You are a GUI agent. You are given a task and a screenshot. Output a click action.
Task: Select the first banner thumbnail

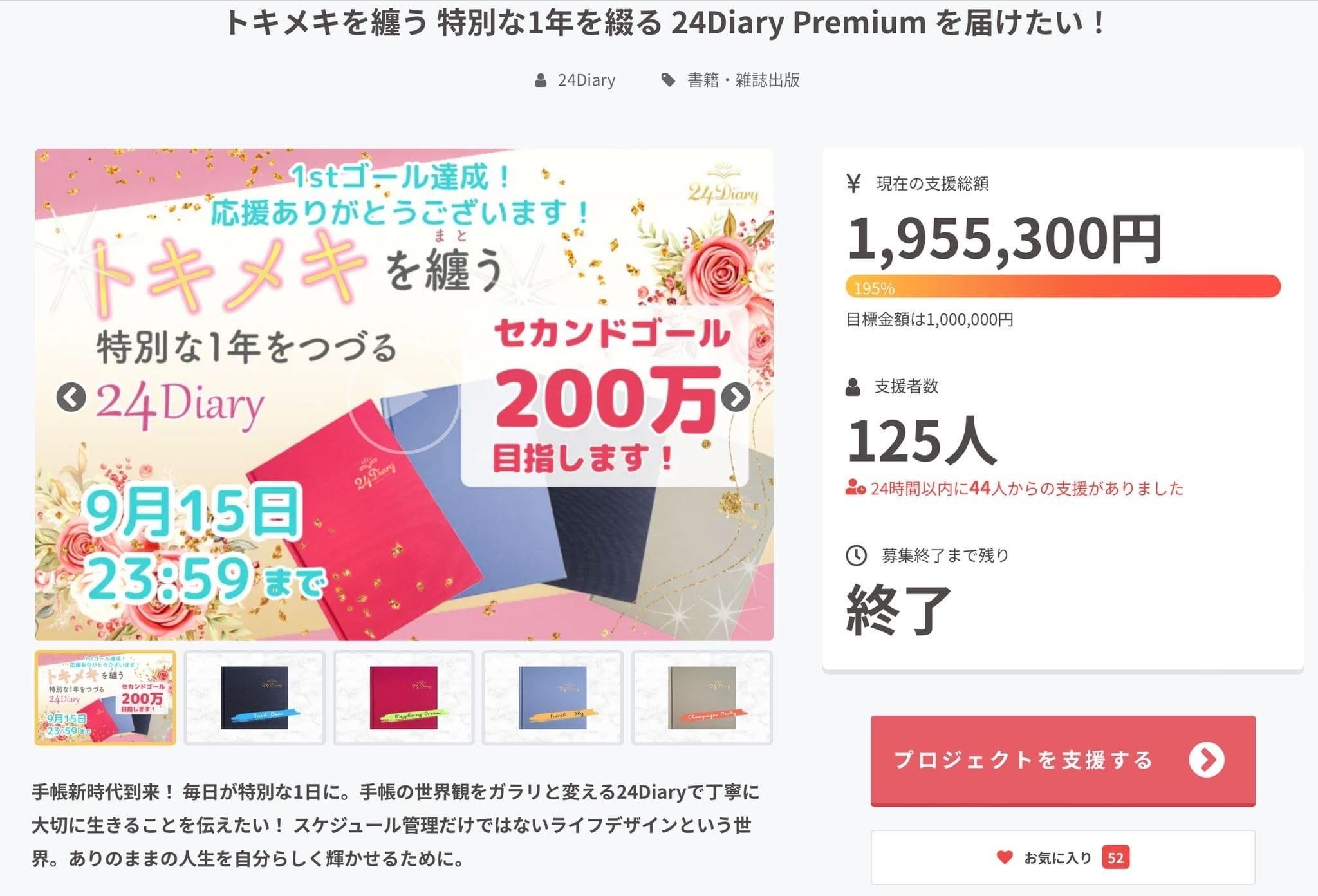click(x=105, y=698)
